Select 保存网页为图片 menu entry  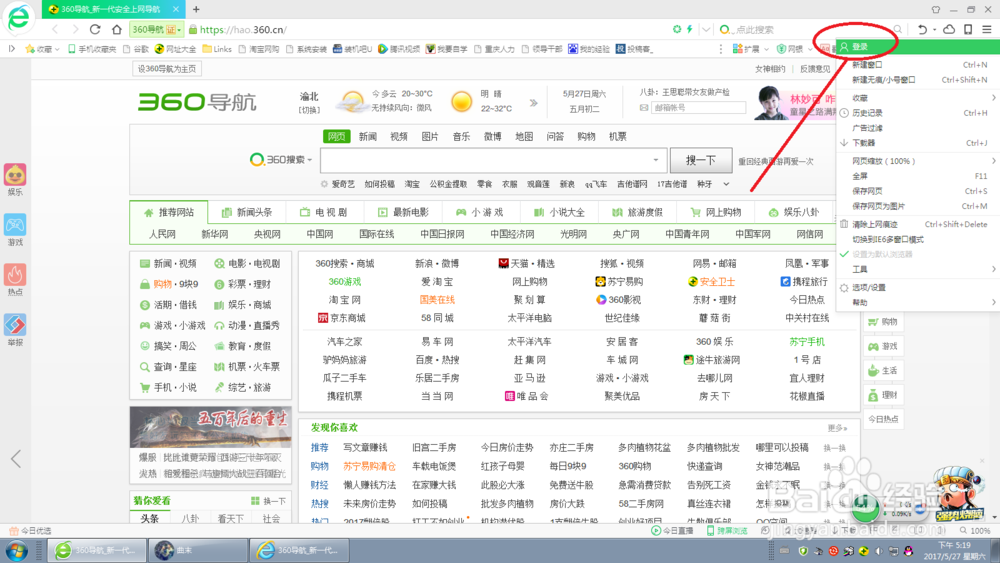click(x=916, y=206)
